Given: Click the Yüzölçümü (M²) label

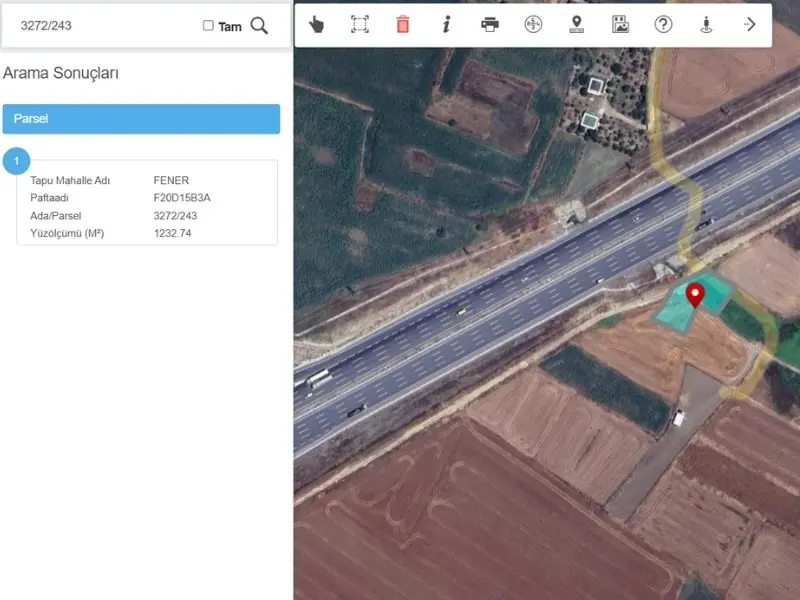Looking at the screenshot, I should click(x=67, y=233).
